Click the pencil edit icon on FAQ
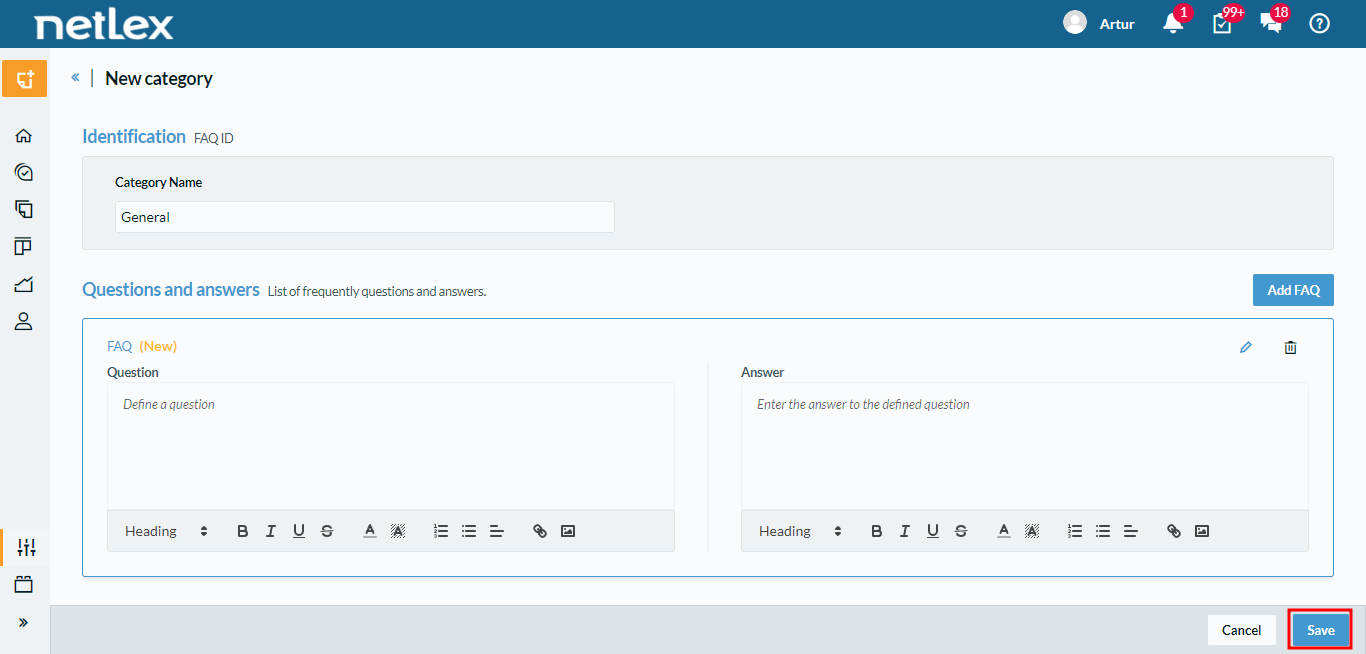The width and height of the screenshot is (1366, 654). [1245, 347]
